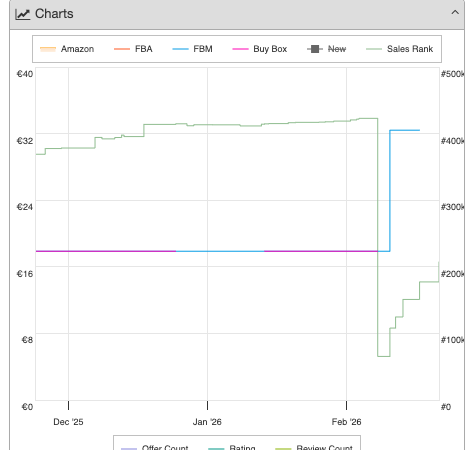Toggle the Offer Count series in the lower legend
Image resolution: width=474 pixels, height=450 pixels.
point(155,447)
